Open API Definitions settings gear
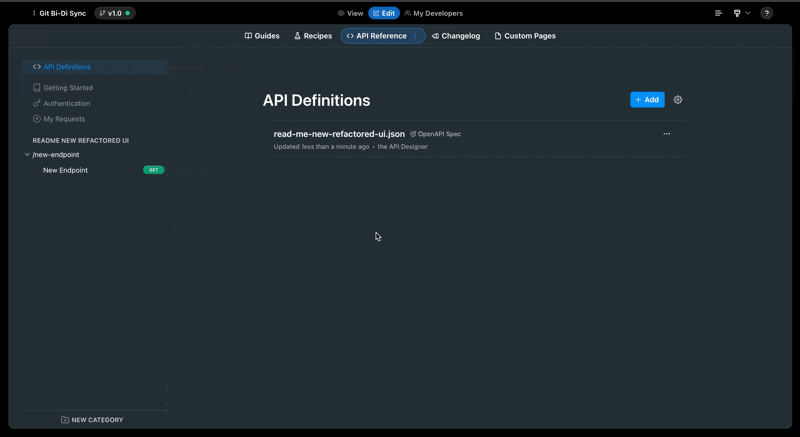Screen dimensions: 800x437 [678, 100]
